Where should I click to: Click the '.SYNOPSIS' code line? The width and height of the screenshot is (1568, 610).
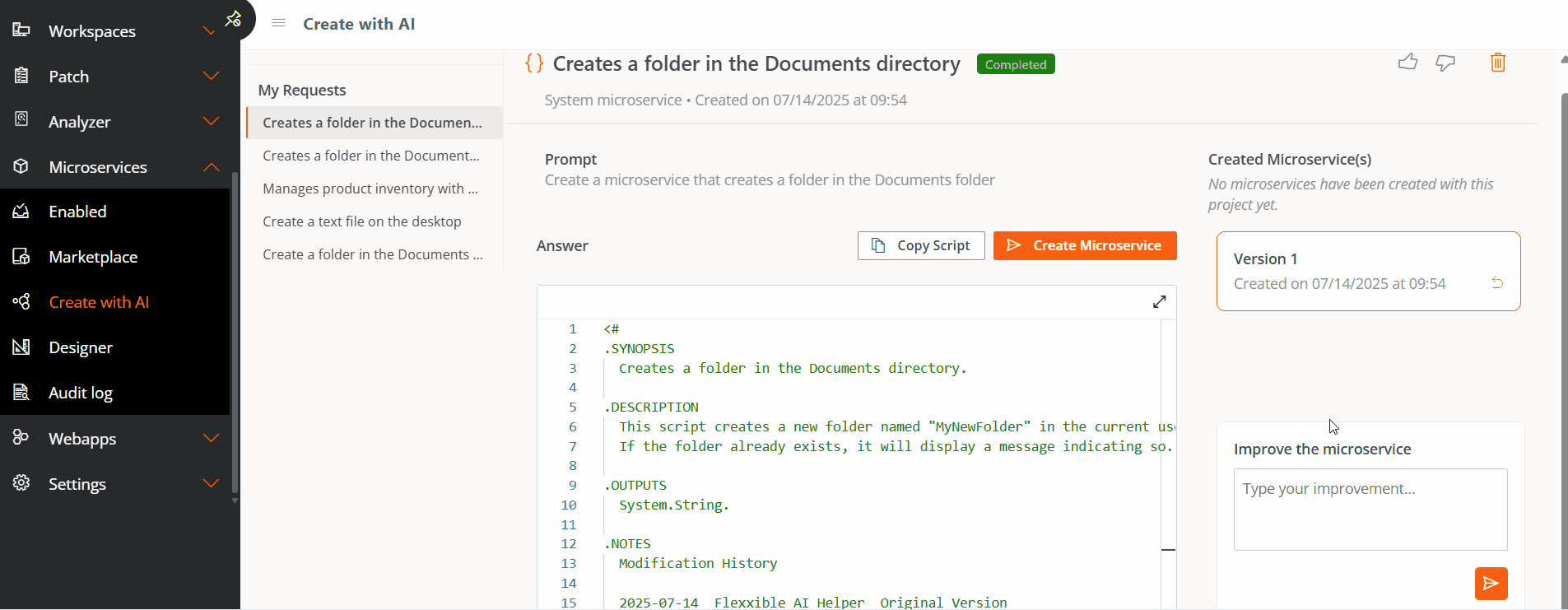pyautogui.click(x=640, y=349)
